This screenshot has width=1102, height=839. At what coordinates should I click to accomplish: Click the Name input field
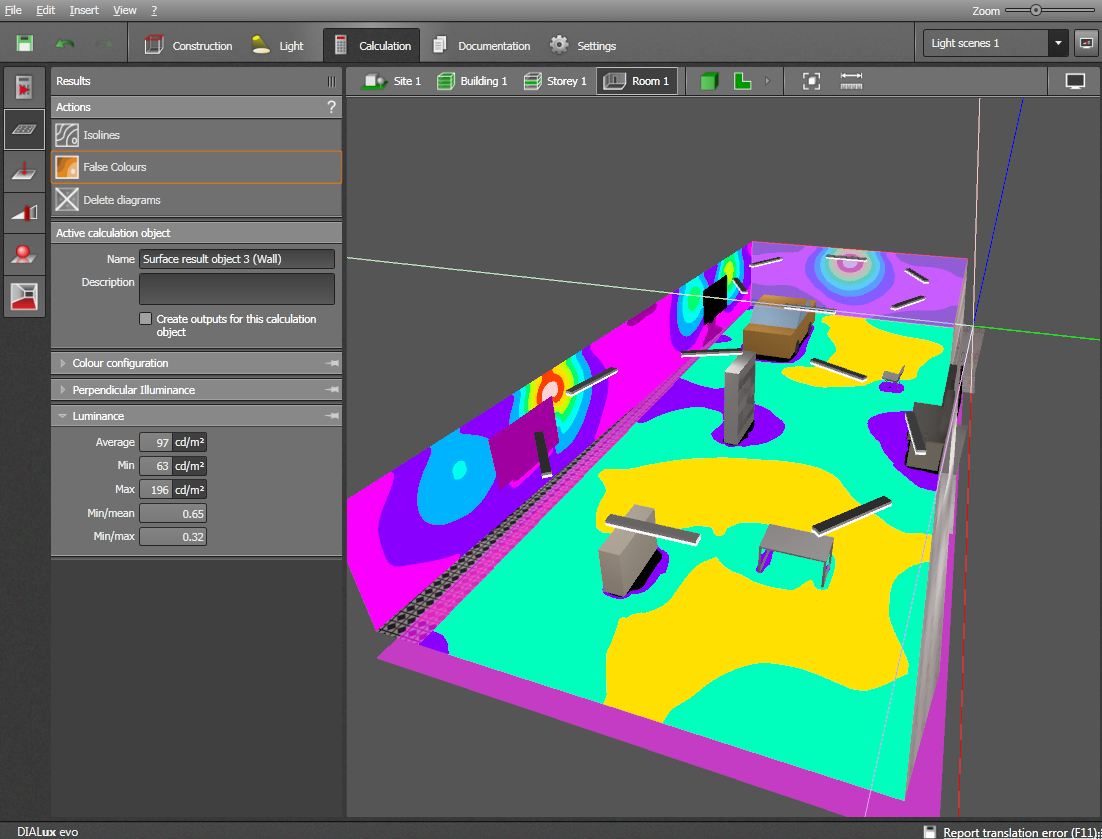(x=237, y=259)
